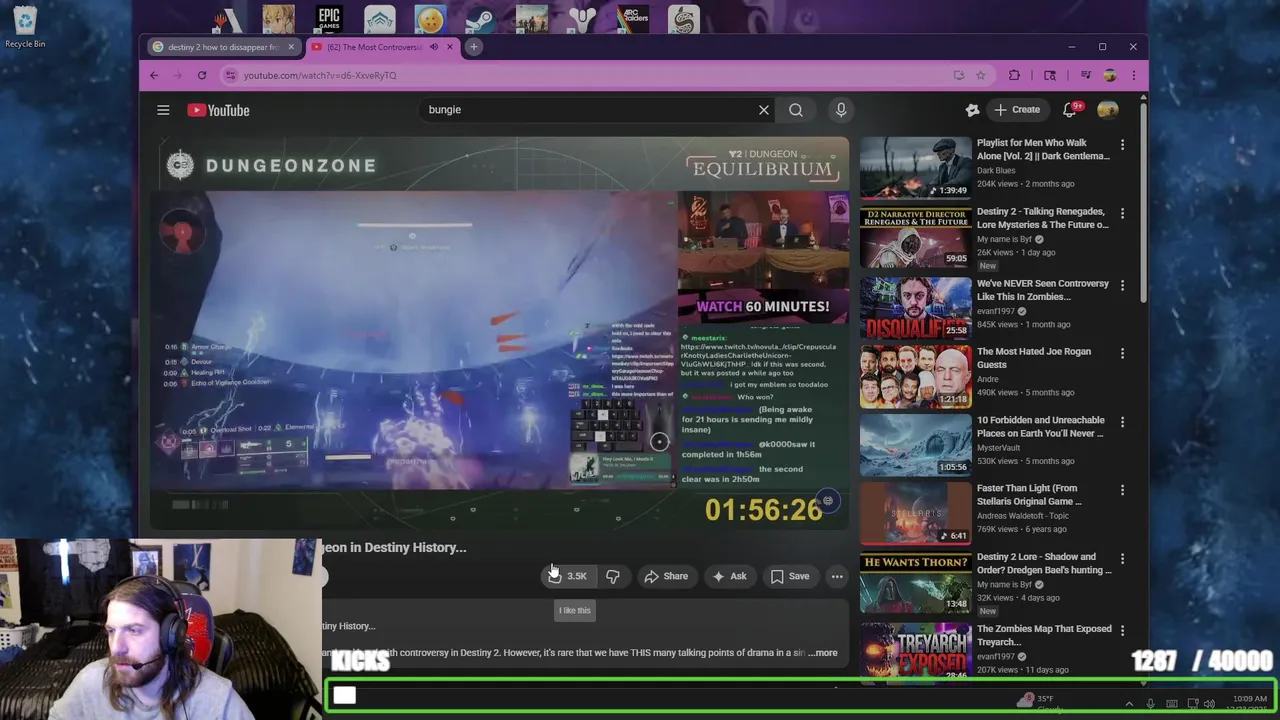This screenshot has width=1280, height=720.
Task: Open options menu for 'NEVER Seen Controversy' video
Action: pos(1122,285)
